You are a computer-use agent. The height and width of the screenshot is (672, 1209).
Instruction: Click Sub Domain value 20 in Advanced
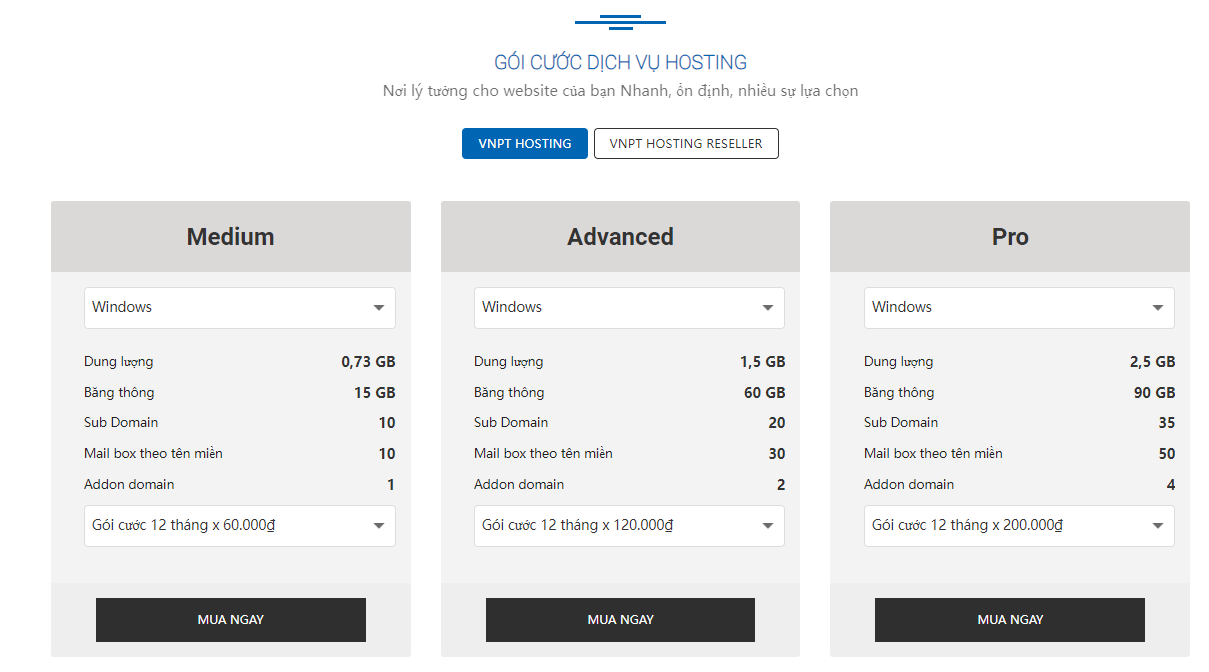[776, 423]
